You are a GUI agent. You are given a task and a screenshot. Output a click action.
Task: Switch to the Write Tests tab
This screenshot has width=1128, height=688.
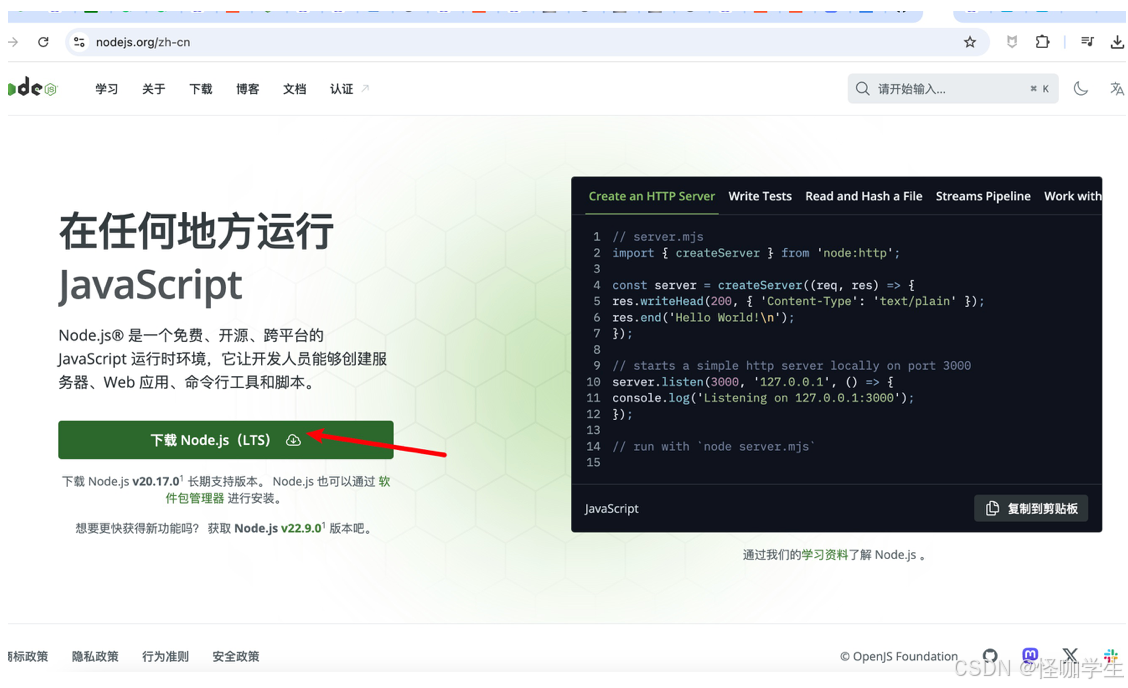pos(760,196)
